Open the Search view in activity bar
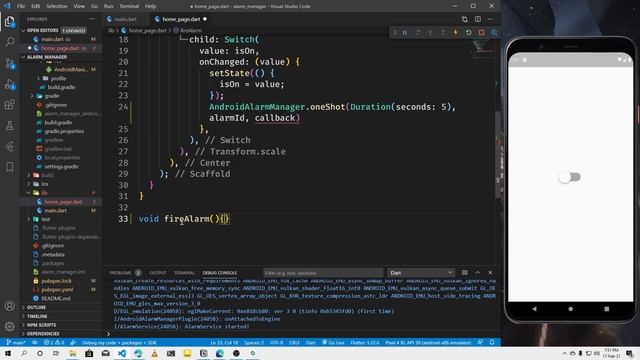Image resolution: width=640 pixels, height=360 pixels. pos(9,42)
